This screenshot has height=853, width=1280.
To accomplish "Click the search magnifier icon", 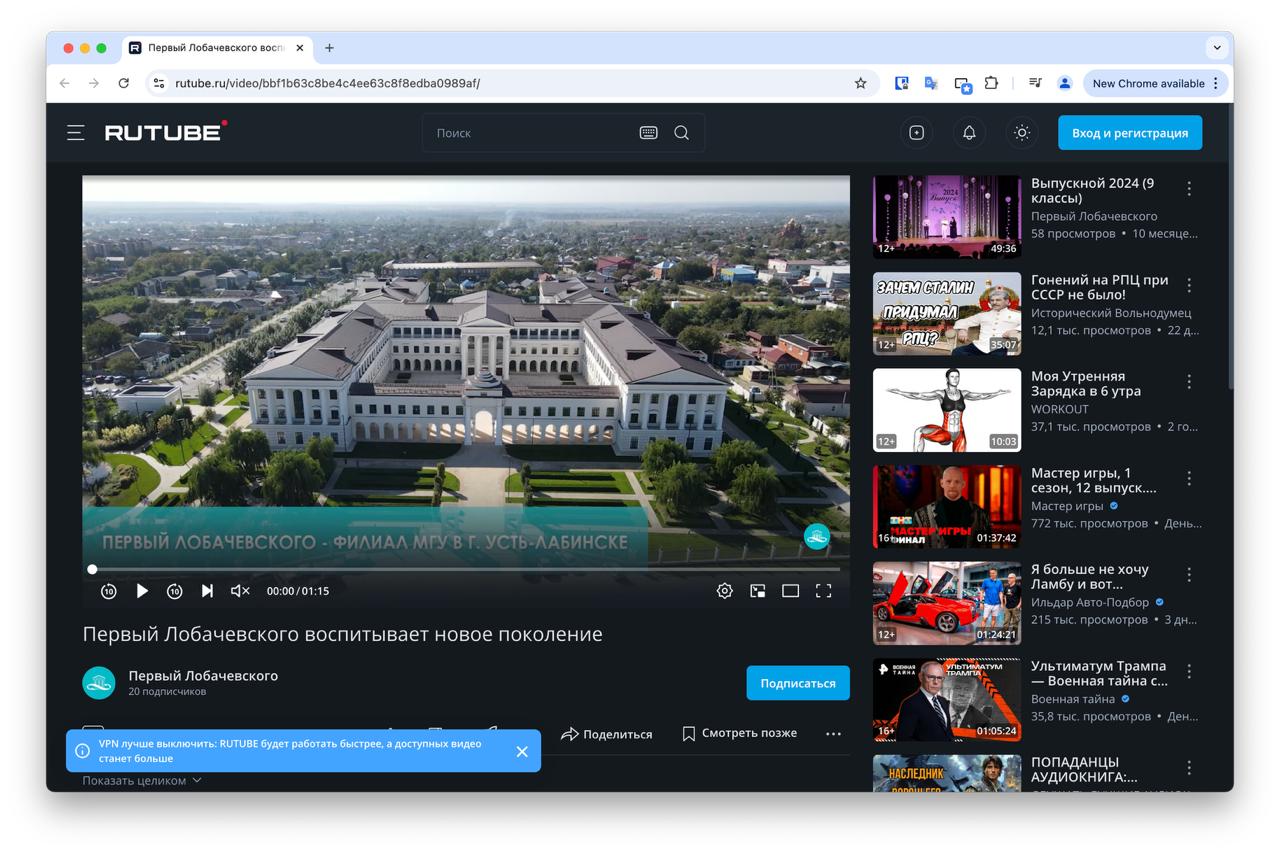I will point(682,133).
